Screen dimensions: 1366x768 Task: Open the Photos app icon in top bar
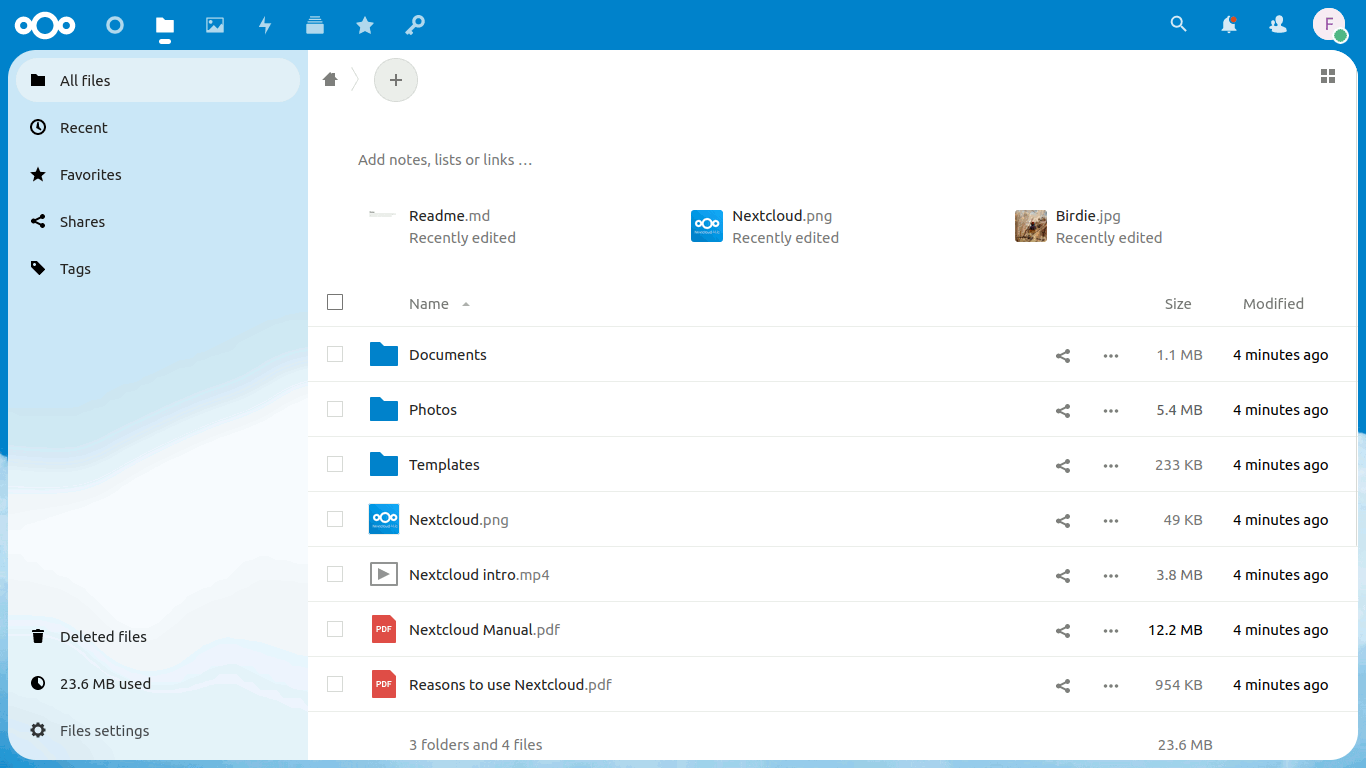(215, 25)
